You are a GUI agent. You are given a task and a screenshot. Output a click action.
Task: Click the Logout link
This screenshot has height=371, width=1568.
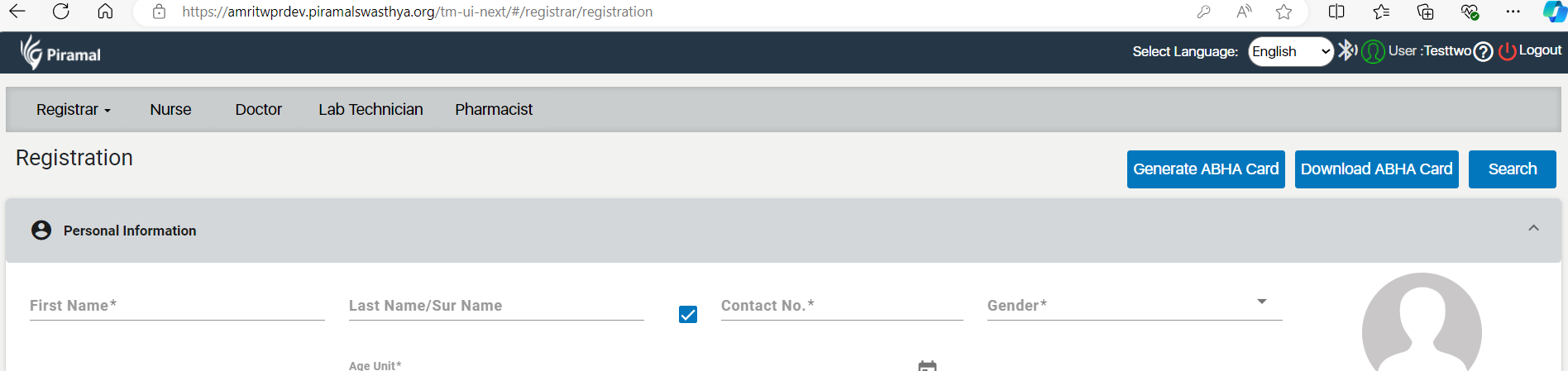click(x=1530, y=50)
